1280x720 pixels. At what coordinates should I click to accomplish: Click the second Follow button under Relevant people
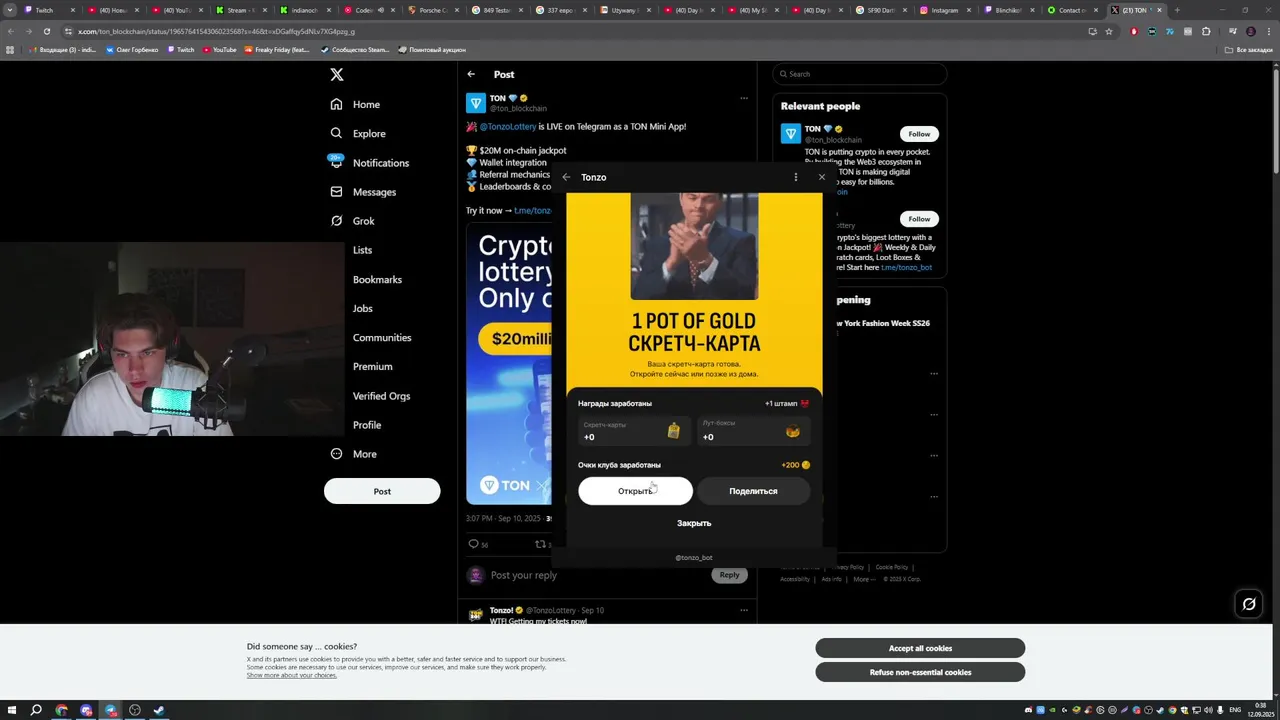click(919, 219)
